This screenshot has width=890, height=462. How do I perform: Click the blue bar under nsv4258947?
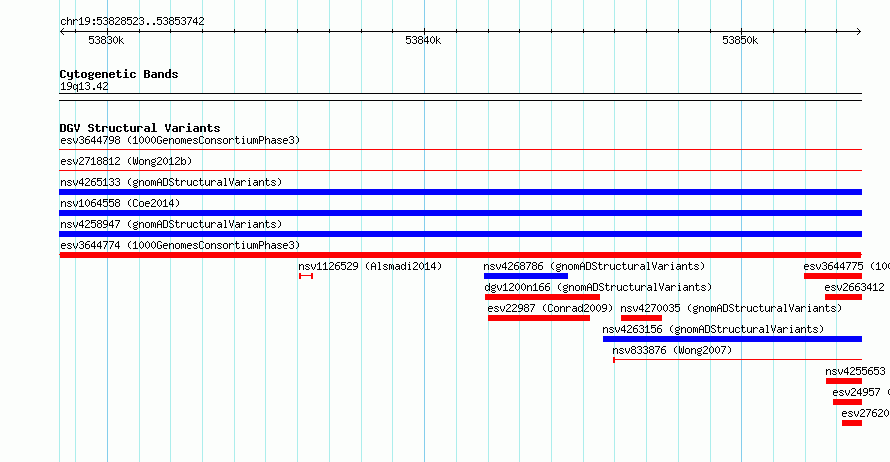coord(460,234)
